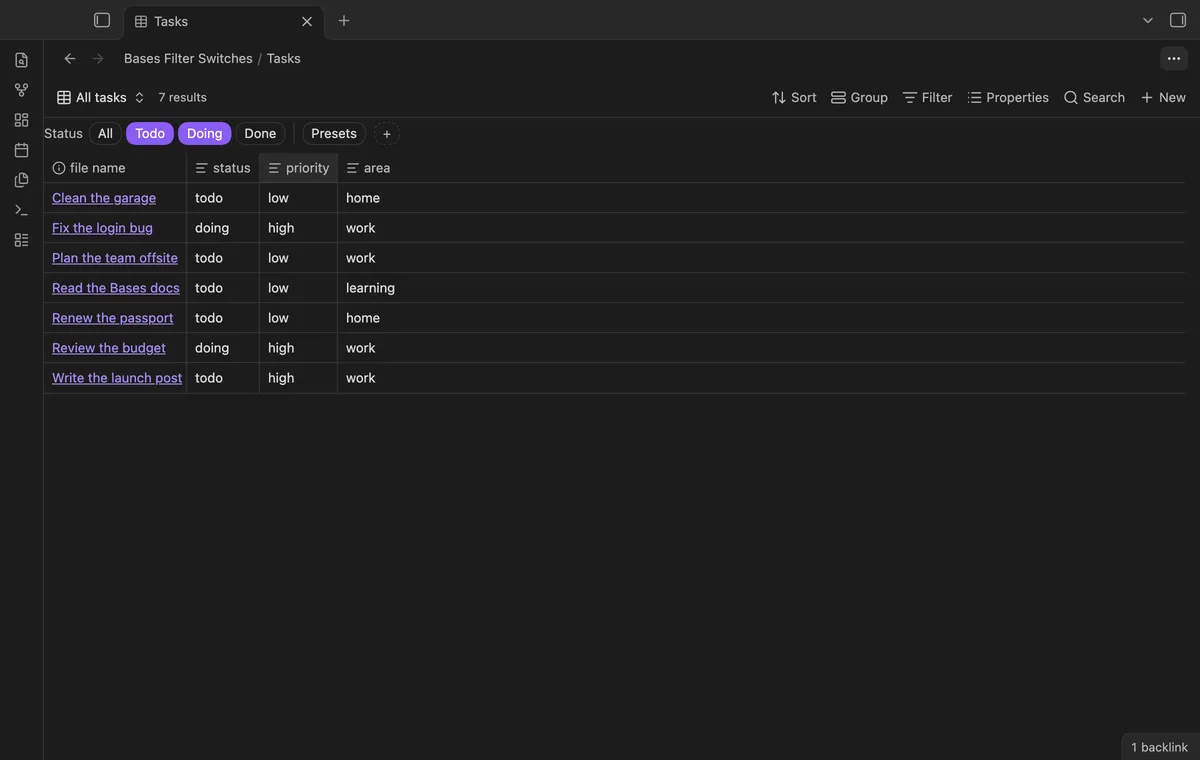1200x760 pixels.
Task: Click status cell of Fix the login bug
Action: coord(223,228)
